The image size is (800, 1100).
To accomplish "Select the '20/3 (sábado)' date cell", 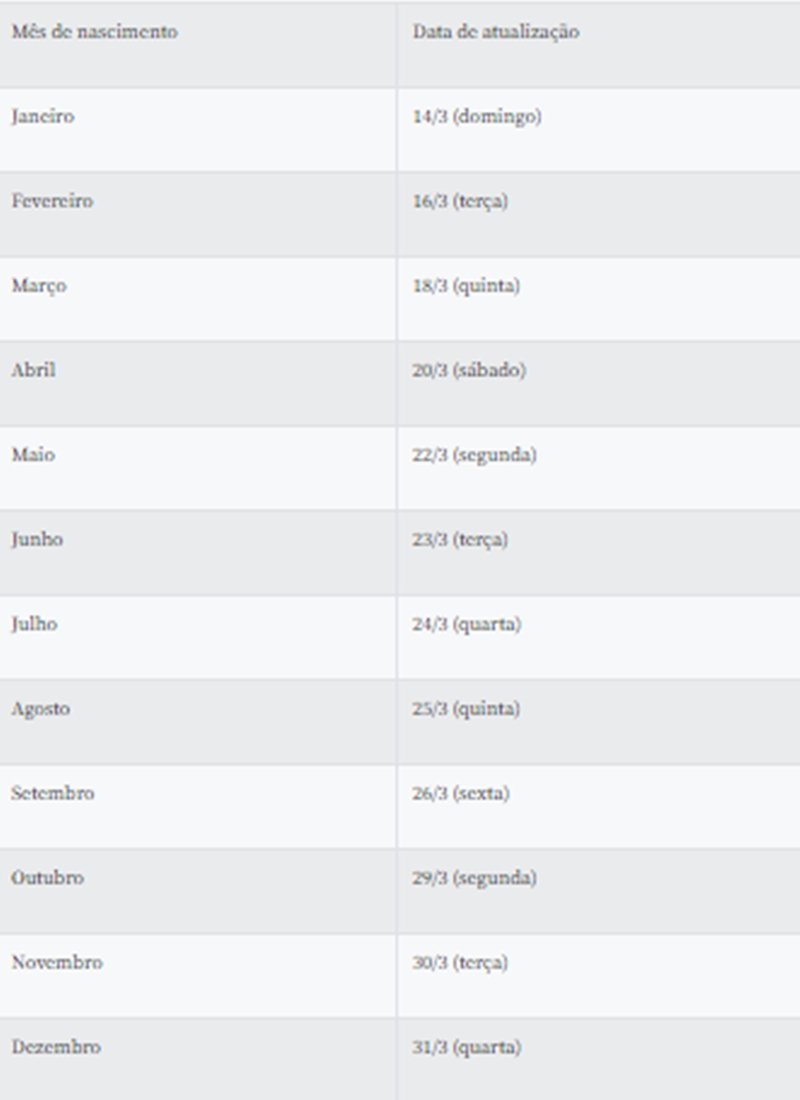I will pyautogui.click(x=469, y=370).
